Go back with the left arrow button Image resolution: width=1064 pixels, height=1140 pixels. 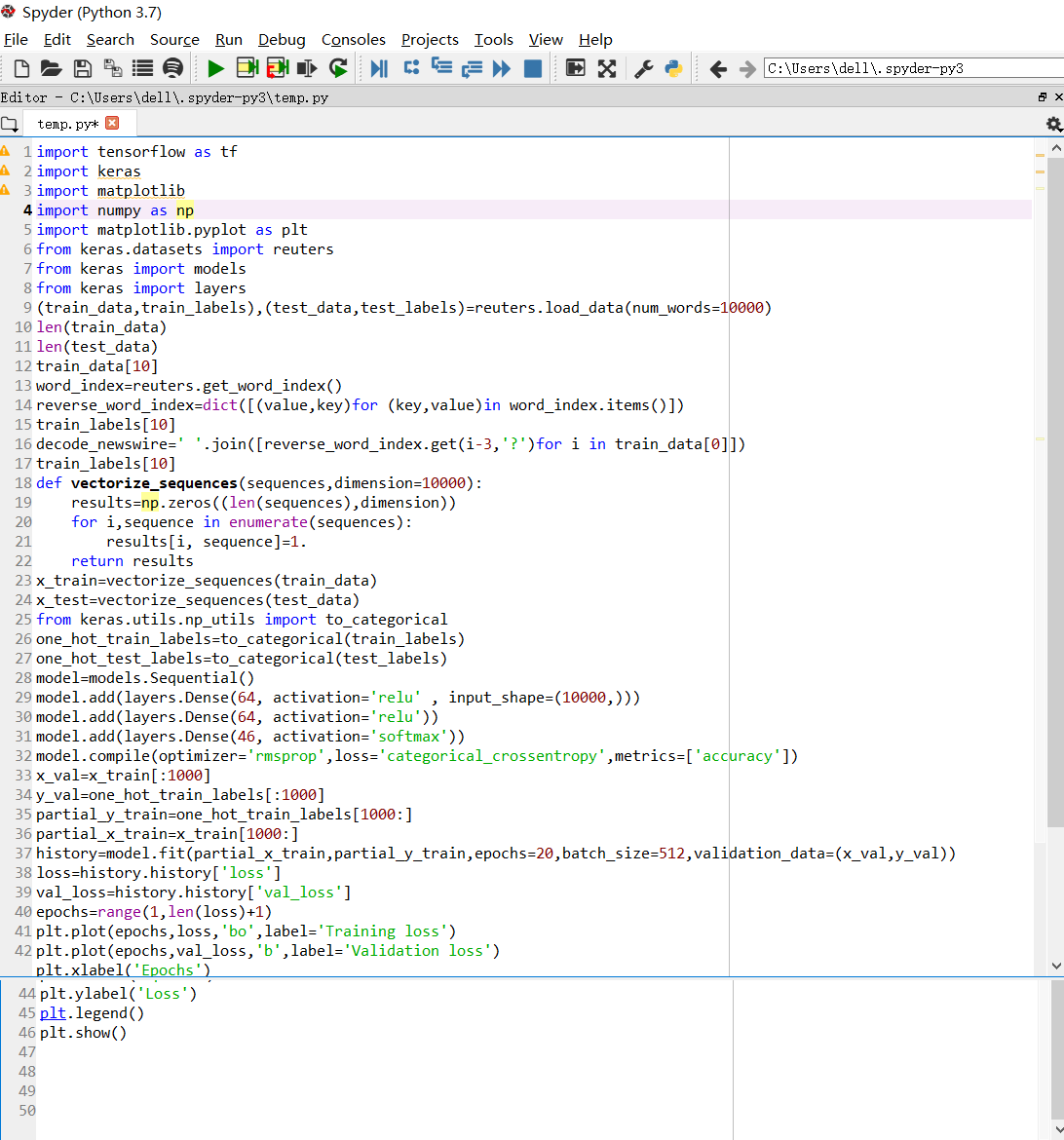coord(718,68)
